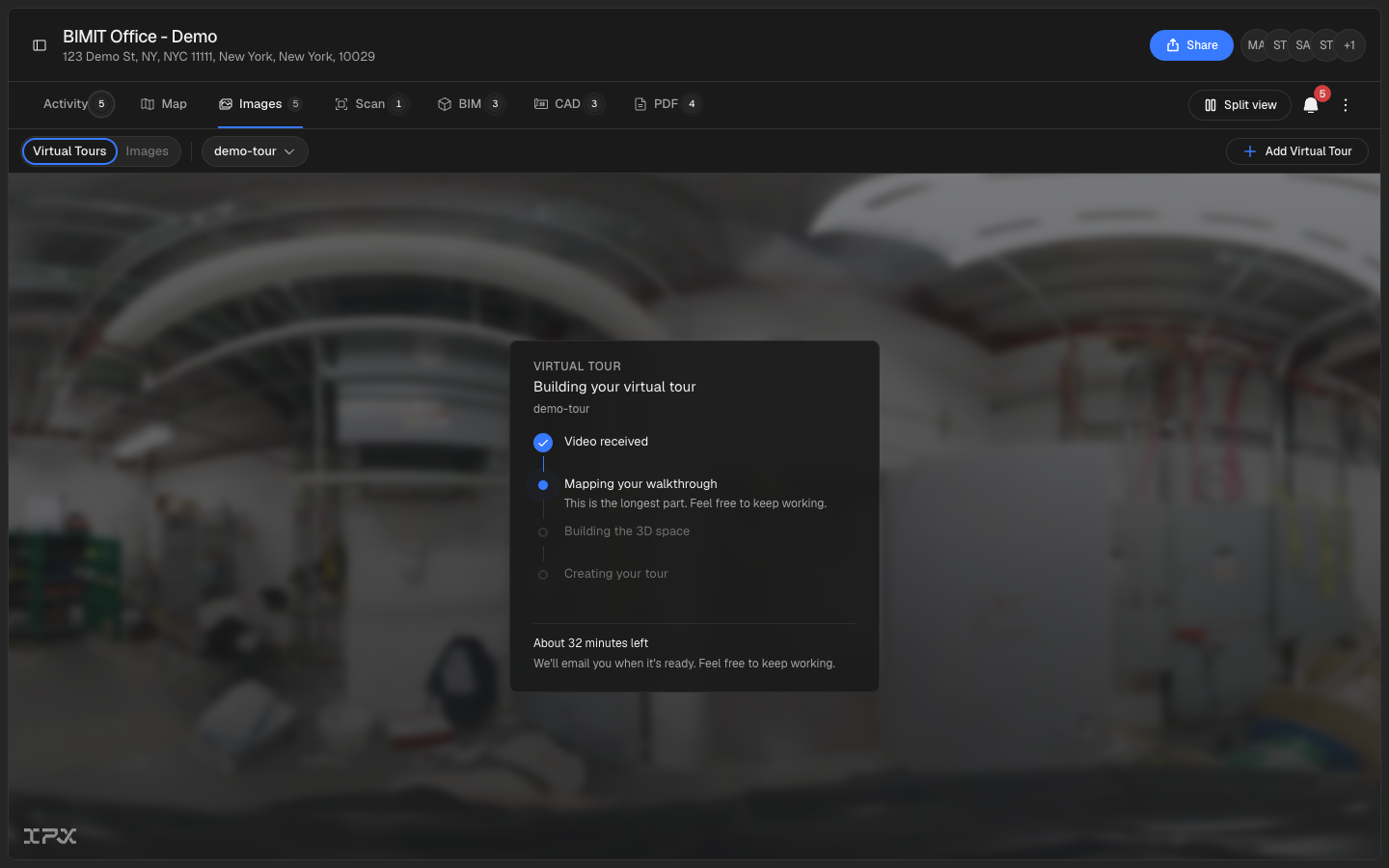This screenshot has width=1389, height=868.
Task: Expand the demo-tour dropdown
Action: coord(255,151)
